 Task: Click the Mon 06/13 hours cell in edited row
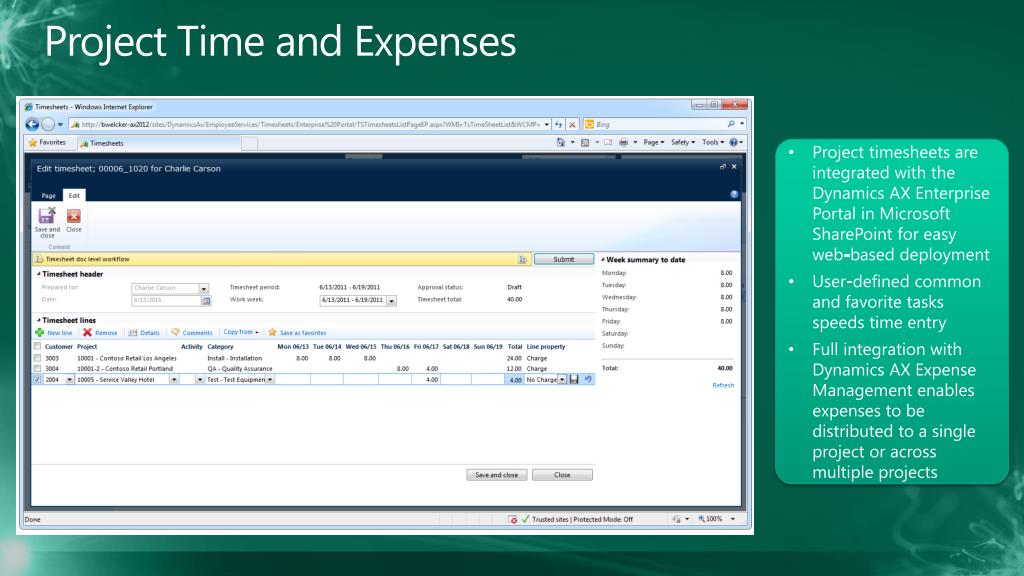click(x=293, y=379)
